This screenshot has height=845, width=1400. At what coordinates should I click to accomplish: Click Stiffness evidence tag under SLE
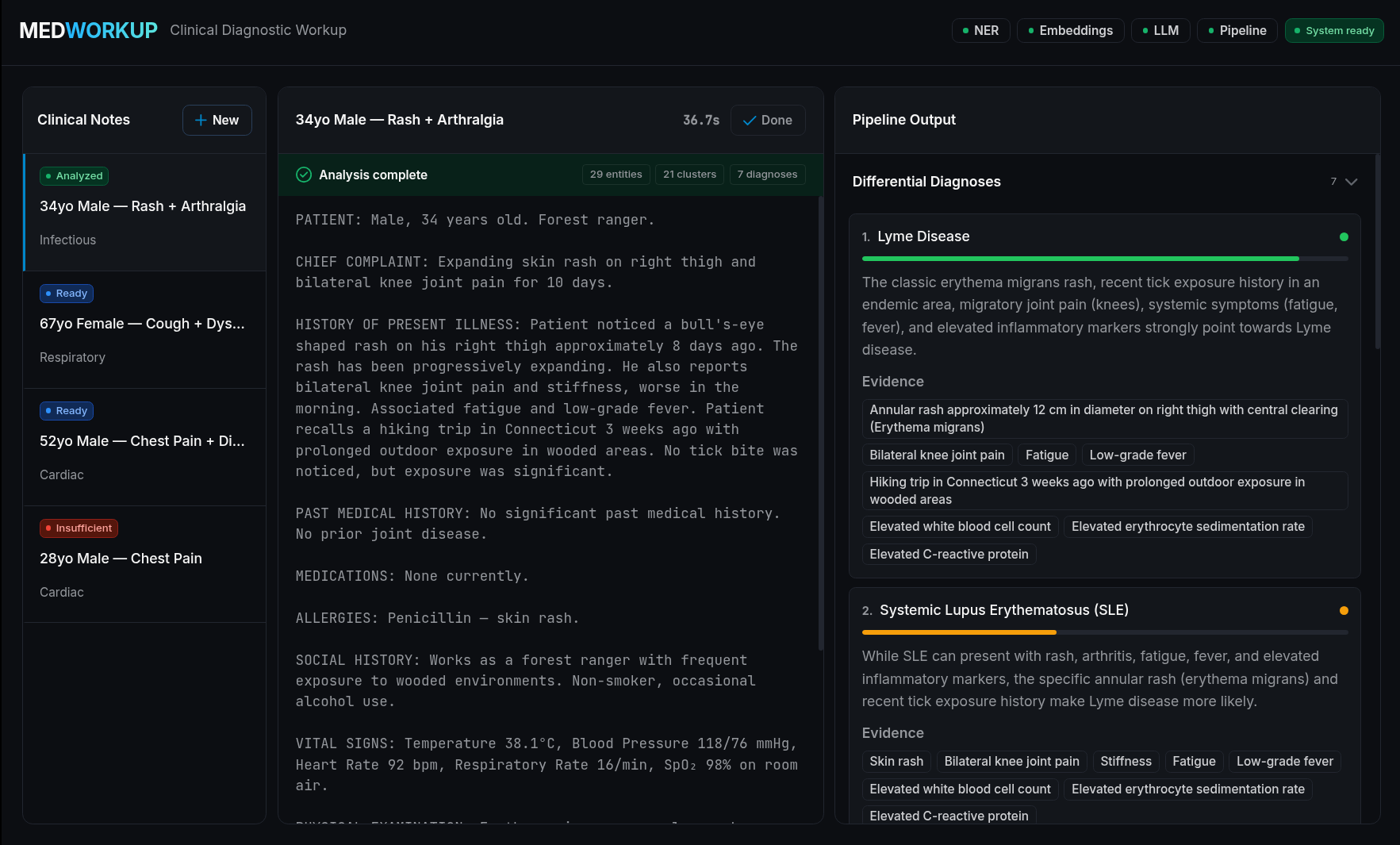[1126, 761]
